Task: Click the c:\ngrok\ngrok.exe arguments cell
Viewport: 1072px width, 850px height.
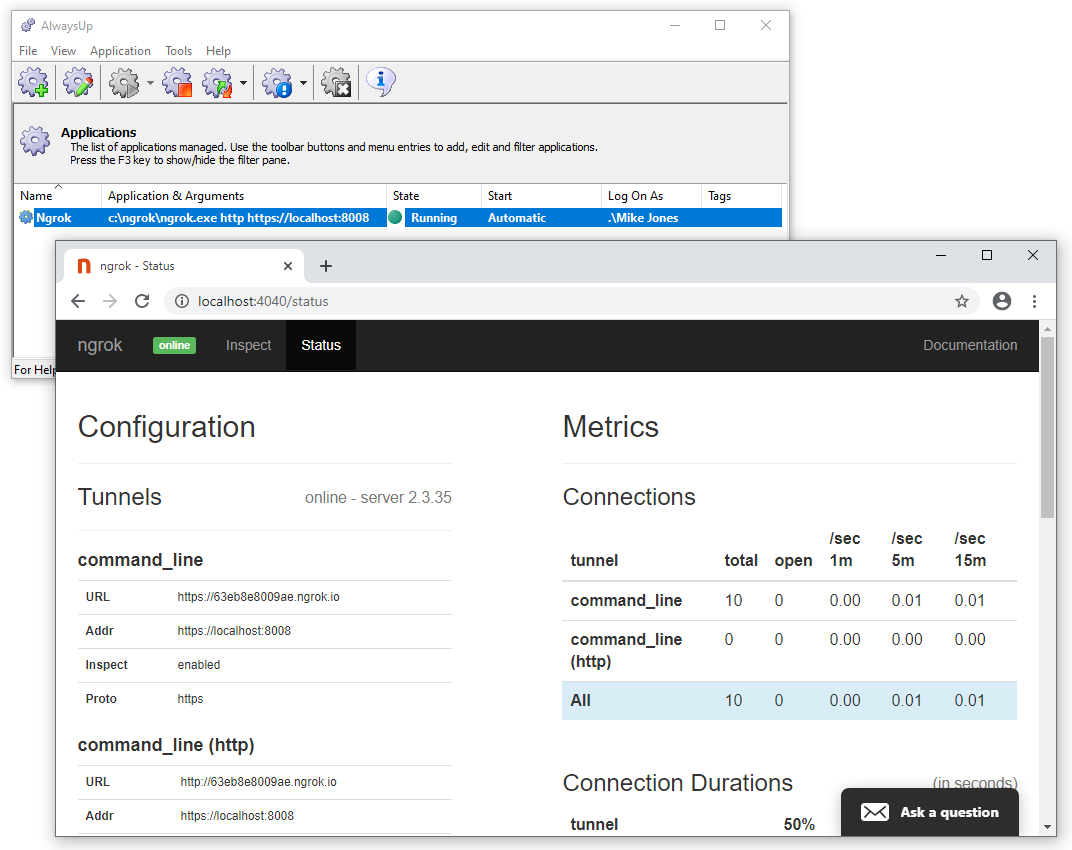Action: (x=239, y=217)
